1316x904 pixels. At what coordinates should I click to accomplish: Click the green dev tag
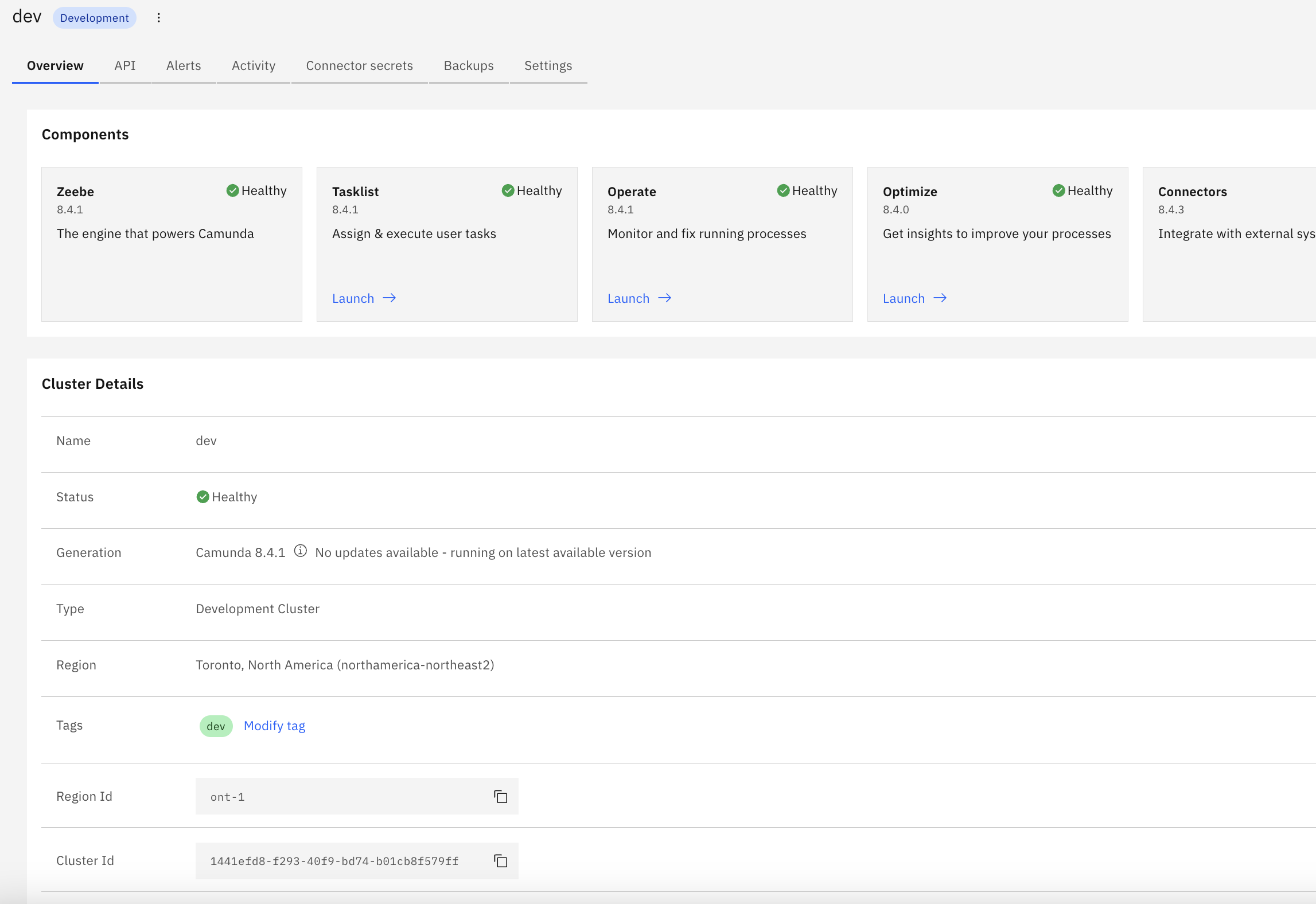216,726
